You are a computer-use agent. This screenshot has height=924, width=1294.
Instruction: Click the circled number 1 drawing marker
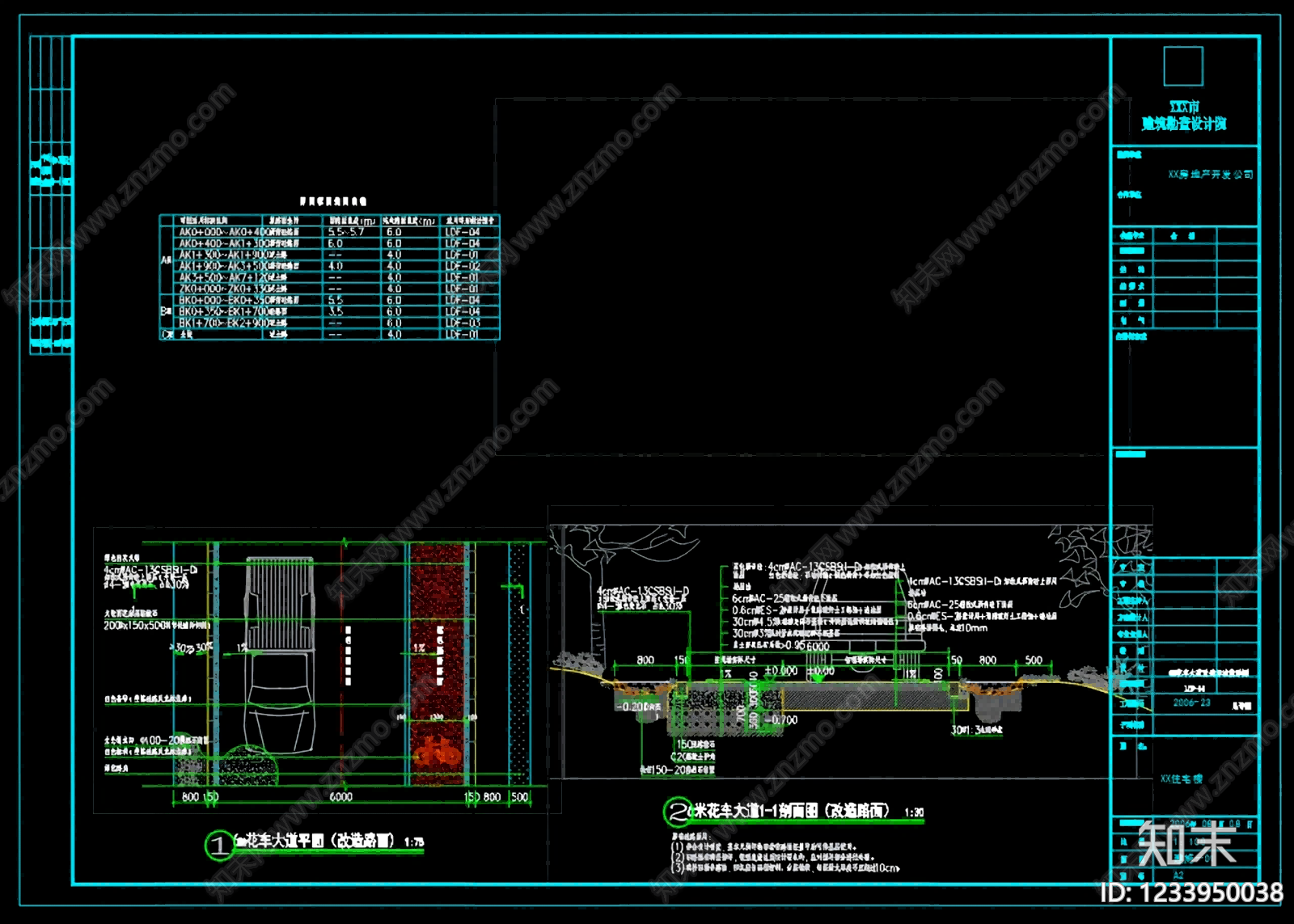(218, 846)
